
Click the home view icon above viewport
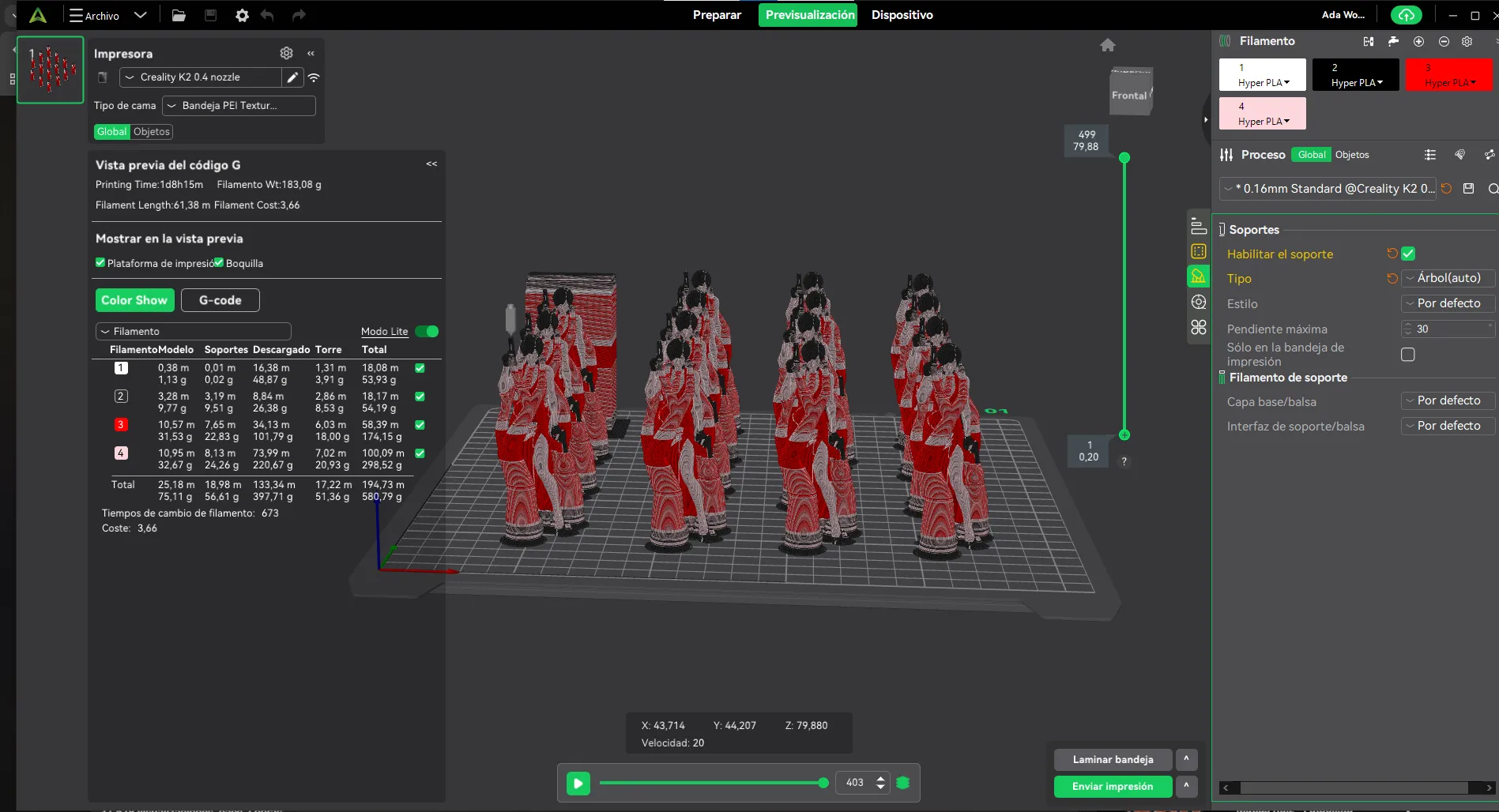1107,45
